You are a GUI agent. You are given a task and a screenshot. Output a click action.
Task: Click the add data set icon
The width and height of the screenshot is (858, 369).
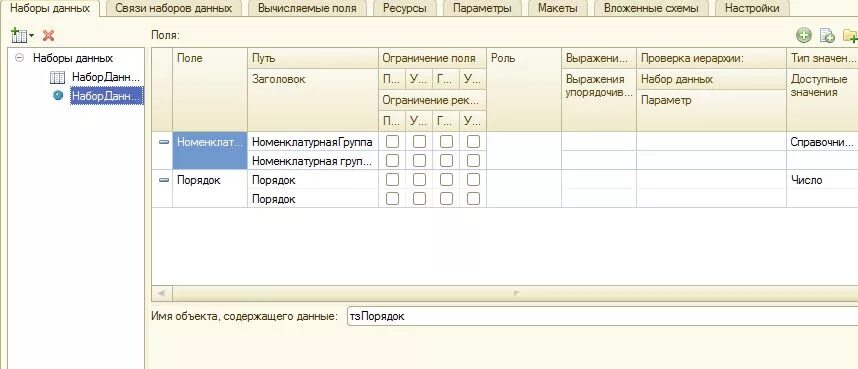(19, 36)
